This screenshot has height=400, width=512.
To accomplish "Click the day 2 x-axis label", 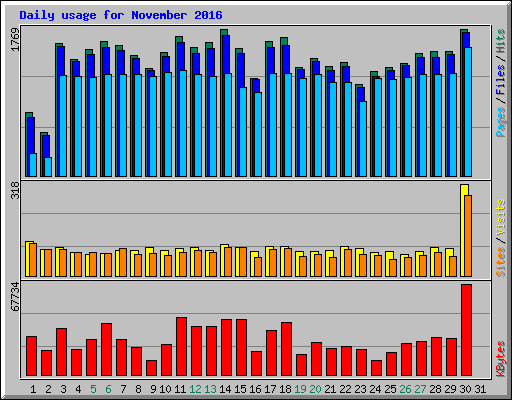I will pos(48,389).
